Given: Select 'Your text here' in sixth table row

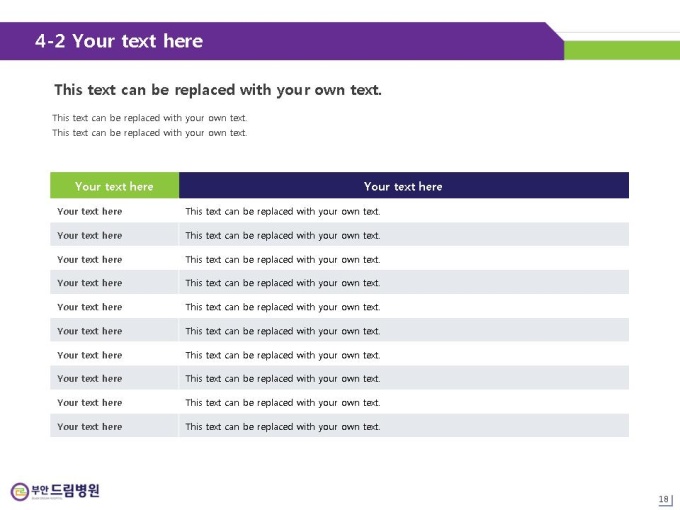Looking at the screenshot, I should pos(90,331).
